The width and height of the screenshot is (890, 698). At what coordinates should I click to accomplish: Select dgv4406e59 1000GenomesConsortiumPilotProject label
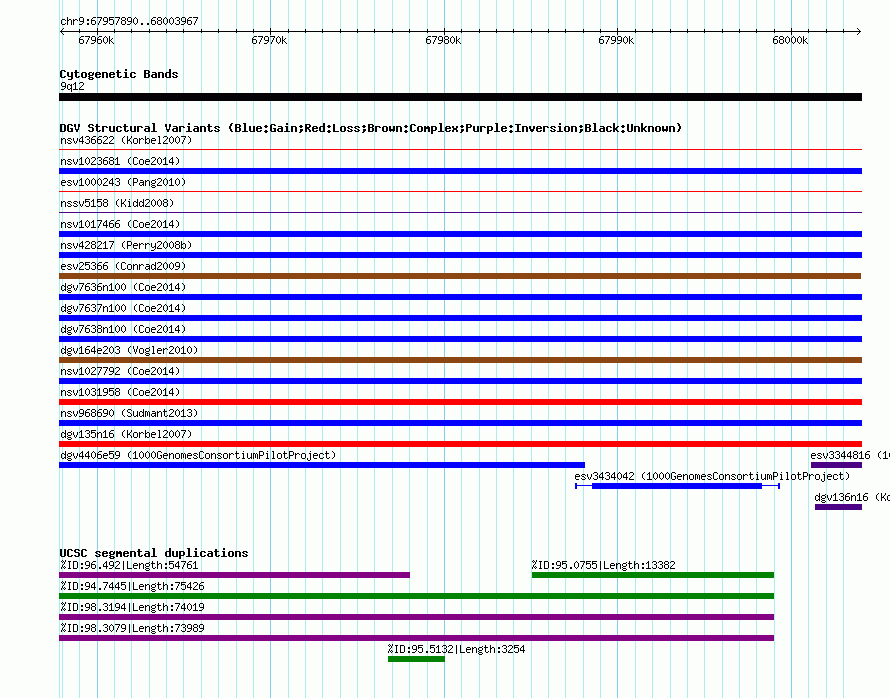198,455
